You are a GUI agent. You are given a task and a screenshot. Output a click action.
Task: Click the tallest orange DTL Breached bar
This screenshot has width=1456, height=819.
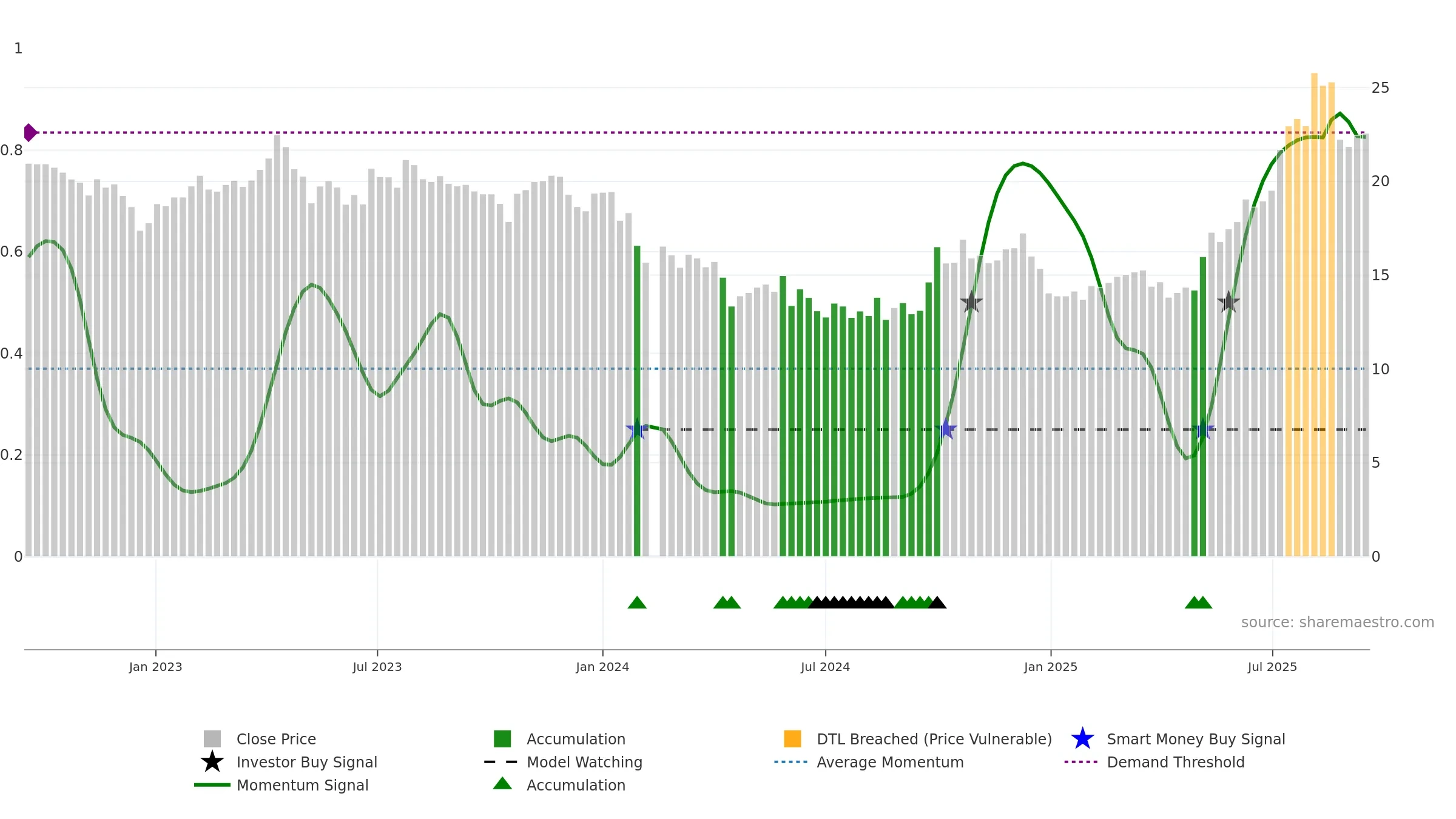[1314, 314]
